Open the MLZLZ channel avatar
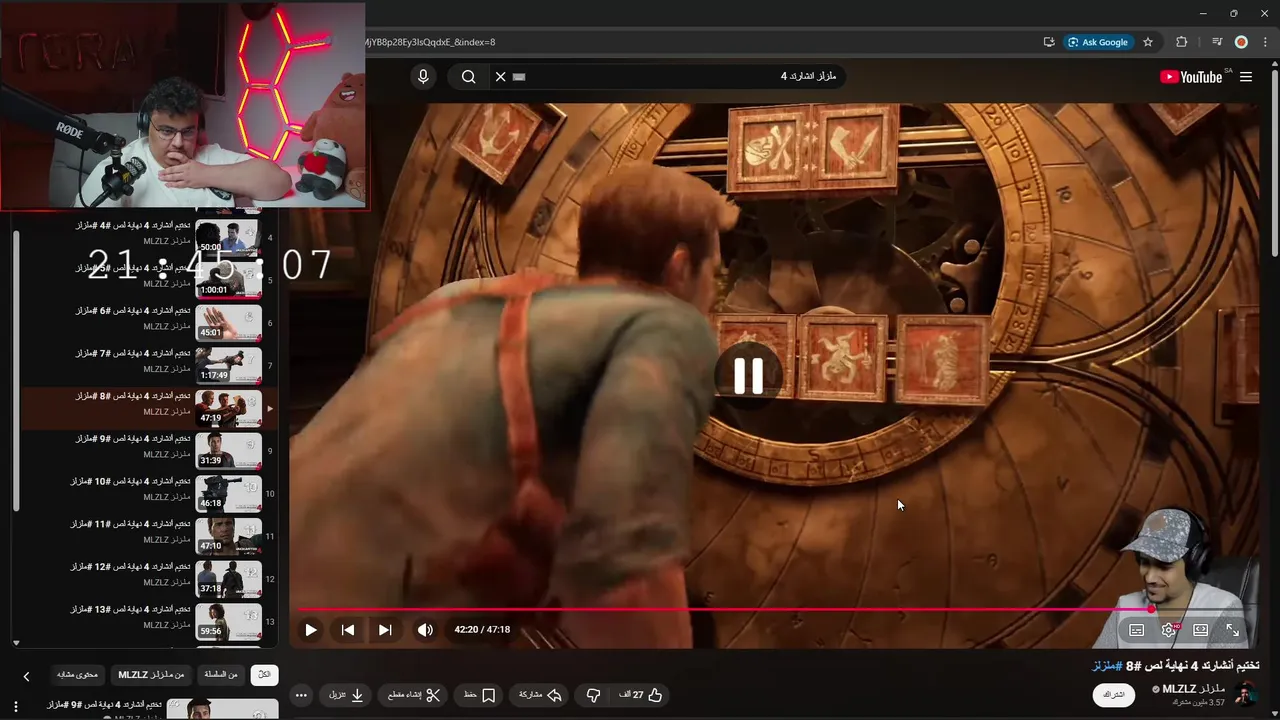 pos(1246,694)
